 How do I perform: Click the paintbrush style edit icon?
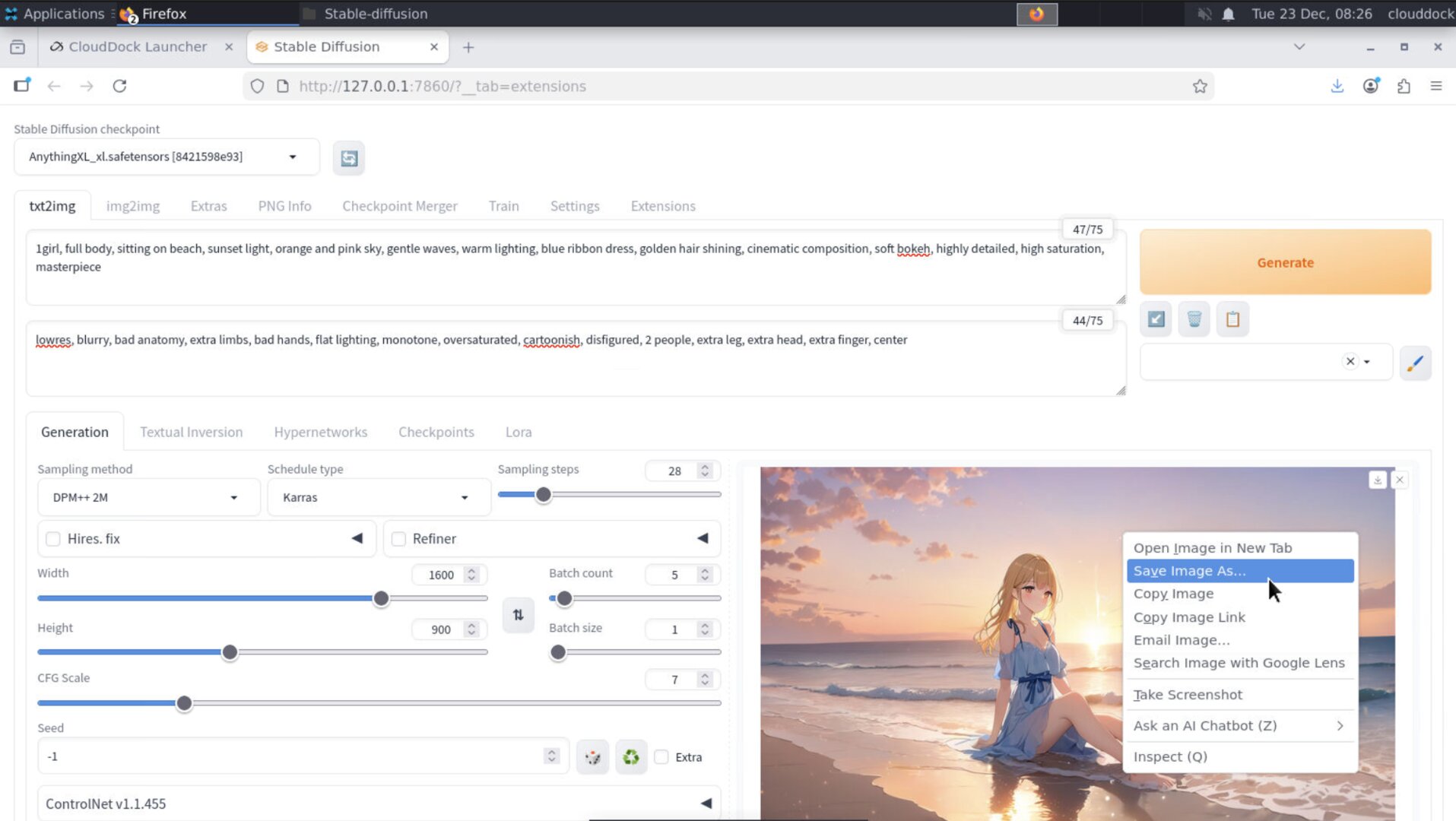pos(1415,363)
